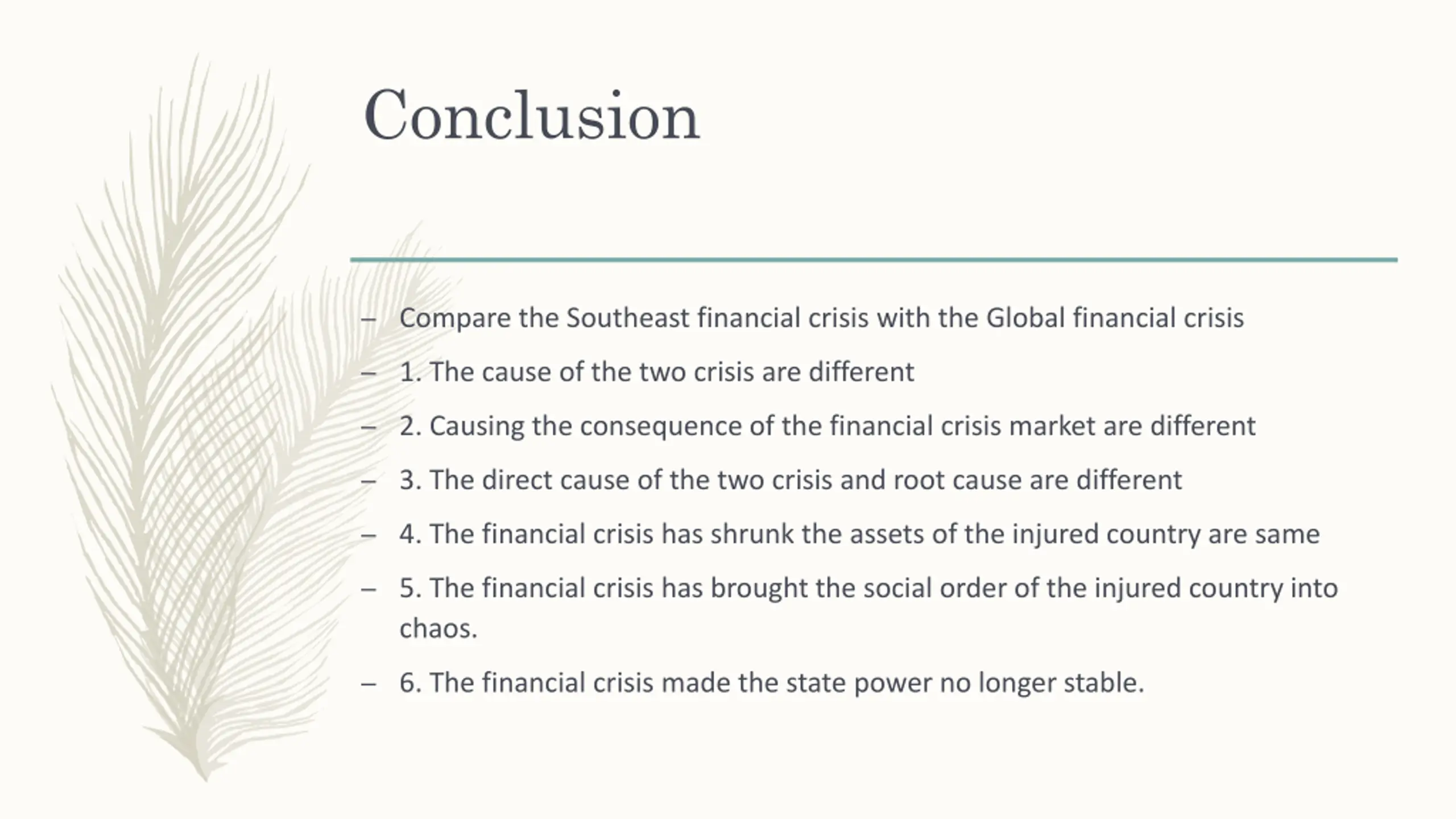Select the teal horizontal divider line
The height and width of the screenshot is (819, 1456).
point(874,260)
